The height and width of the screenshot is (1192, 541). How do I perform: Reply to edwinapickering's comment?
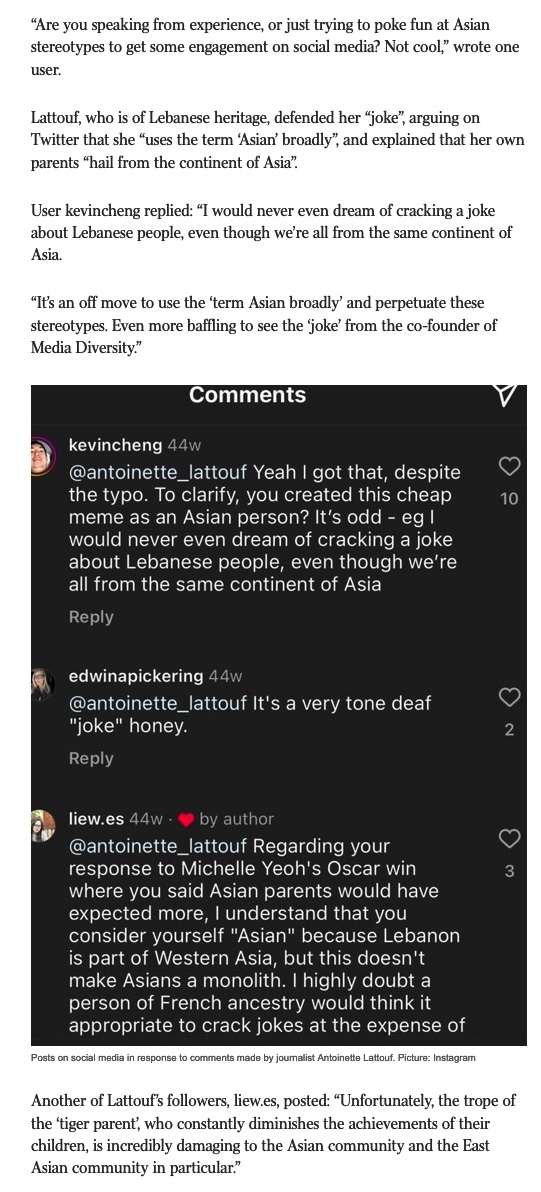coord(90,758)
